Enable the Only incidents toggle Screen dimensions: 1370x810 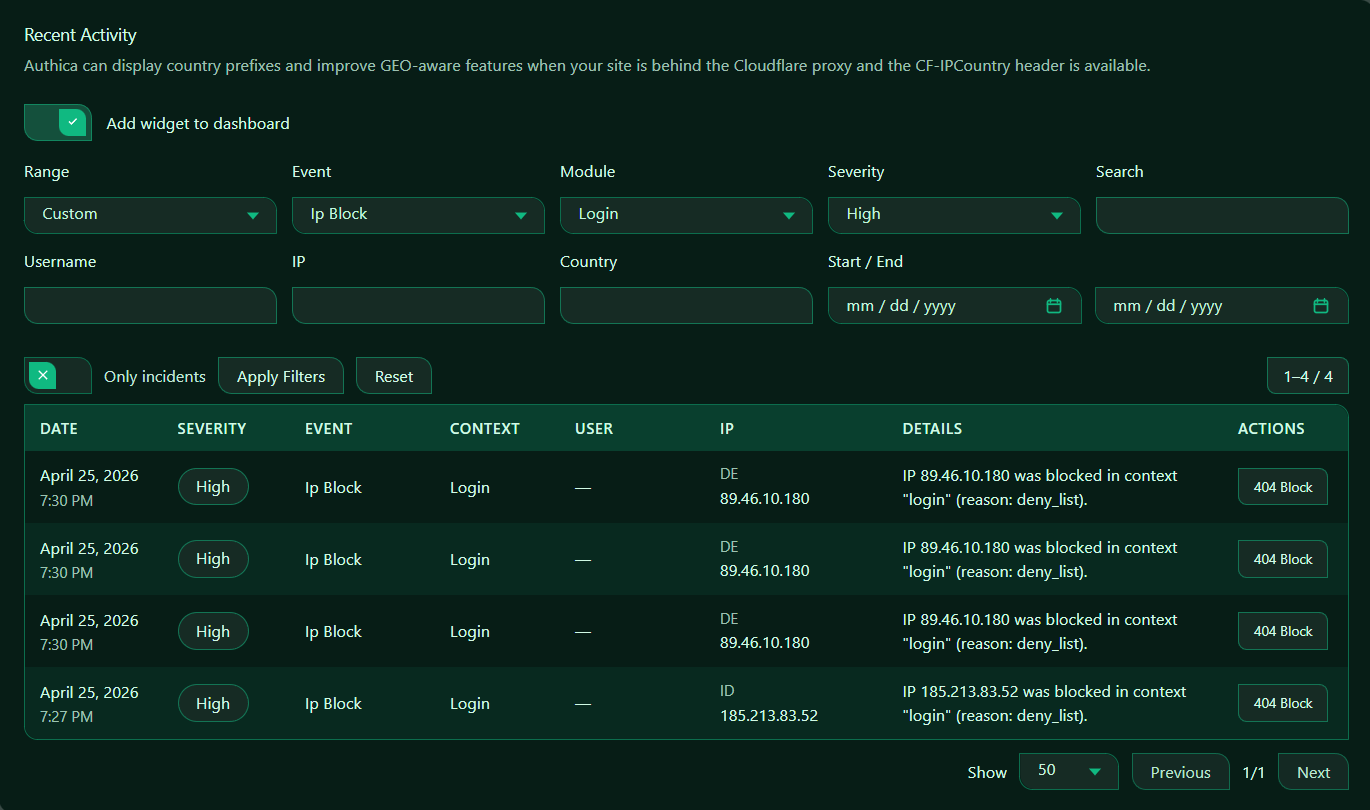58,376
